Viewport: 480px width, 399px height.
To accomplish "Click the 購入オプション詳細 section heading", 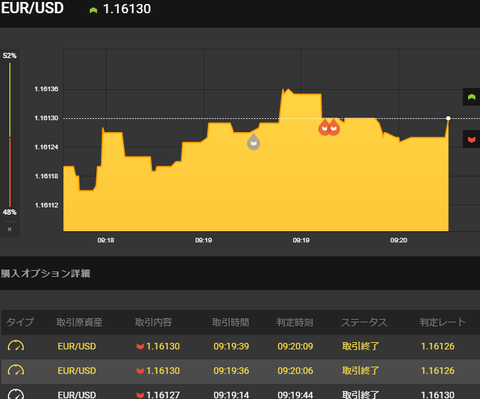I will pos(45,274).
